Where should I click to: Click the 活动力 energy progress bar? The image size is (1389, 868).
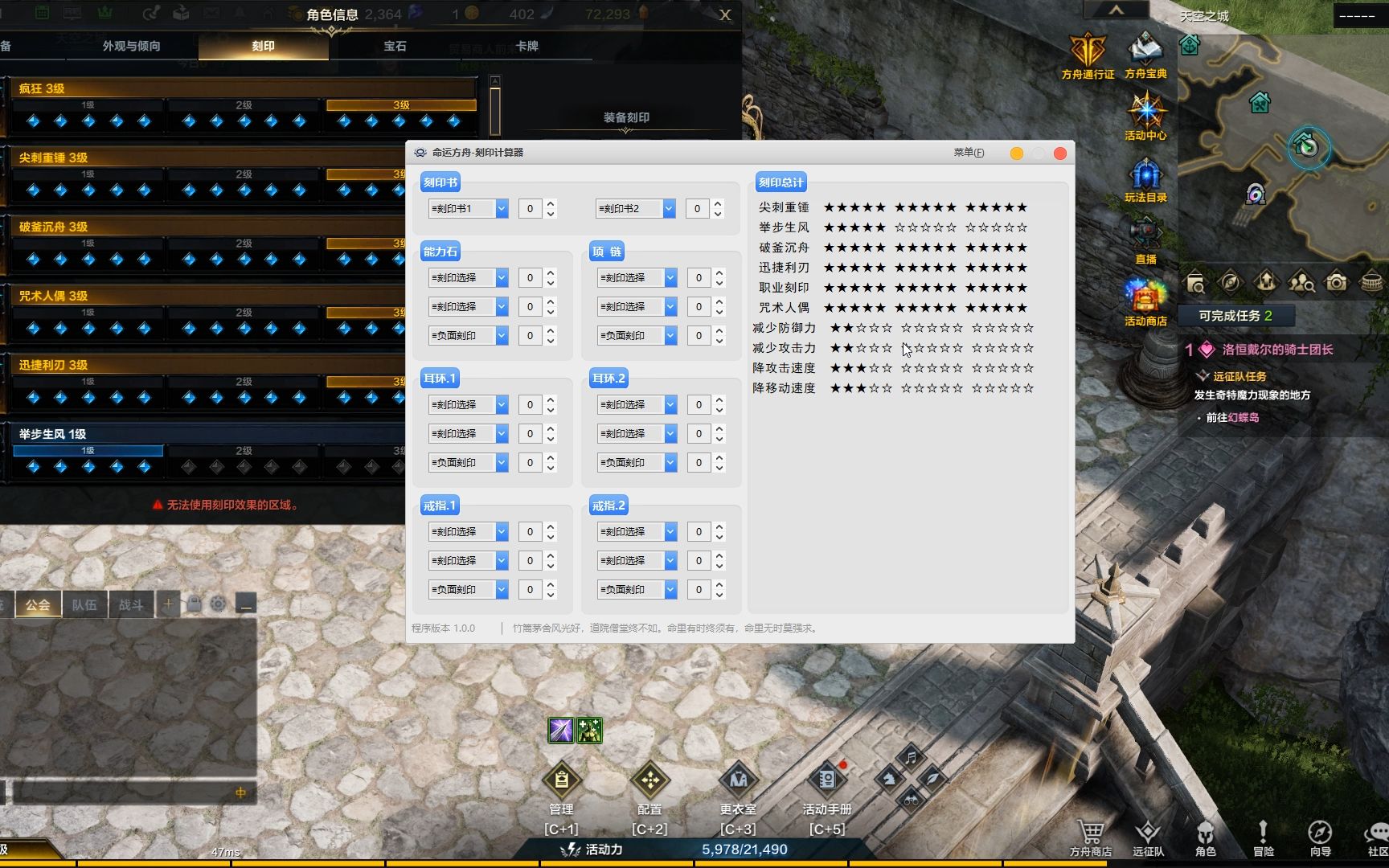click(x=694, y=850)
